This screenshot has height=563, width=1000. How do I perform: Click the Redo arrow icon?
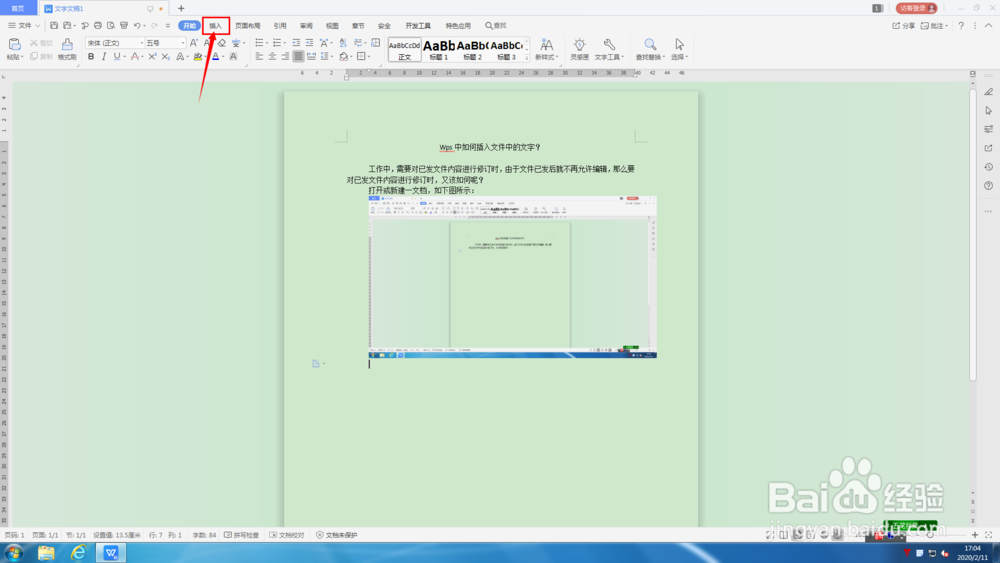pyautogui.click(x=154, y=26)
